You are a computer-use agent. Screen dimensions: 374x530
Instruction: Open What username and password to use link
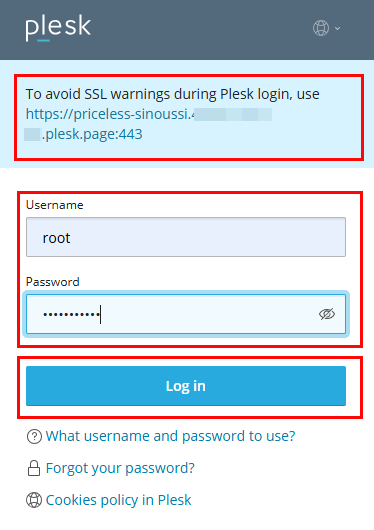(170, 436)
